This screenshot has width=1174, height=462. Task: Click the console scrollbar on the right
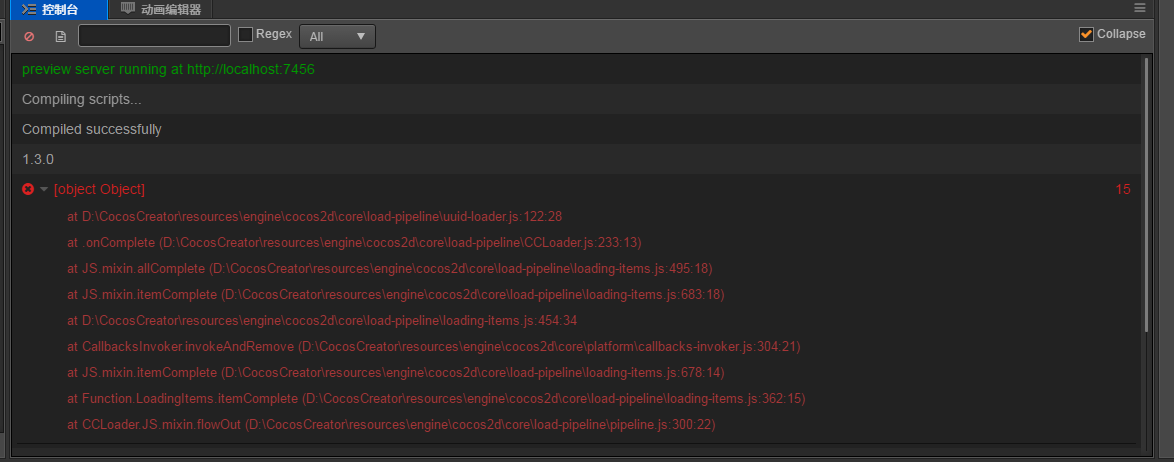(1146, 200)
